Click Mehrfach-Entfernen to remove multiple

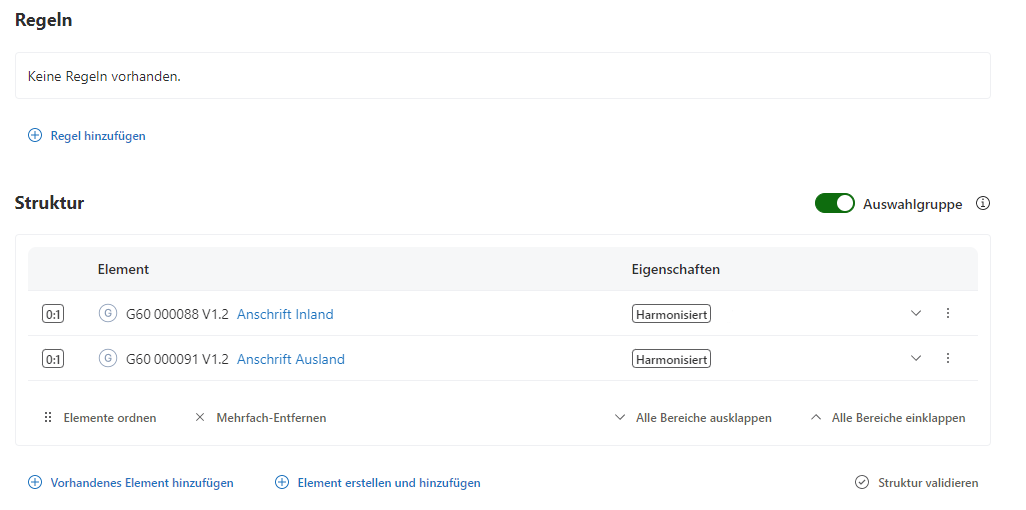click(x=260, y=418)
